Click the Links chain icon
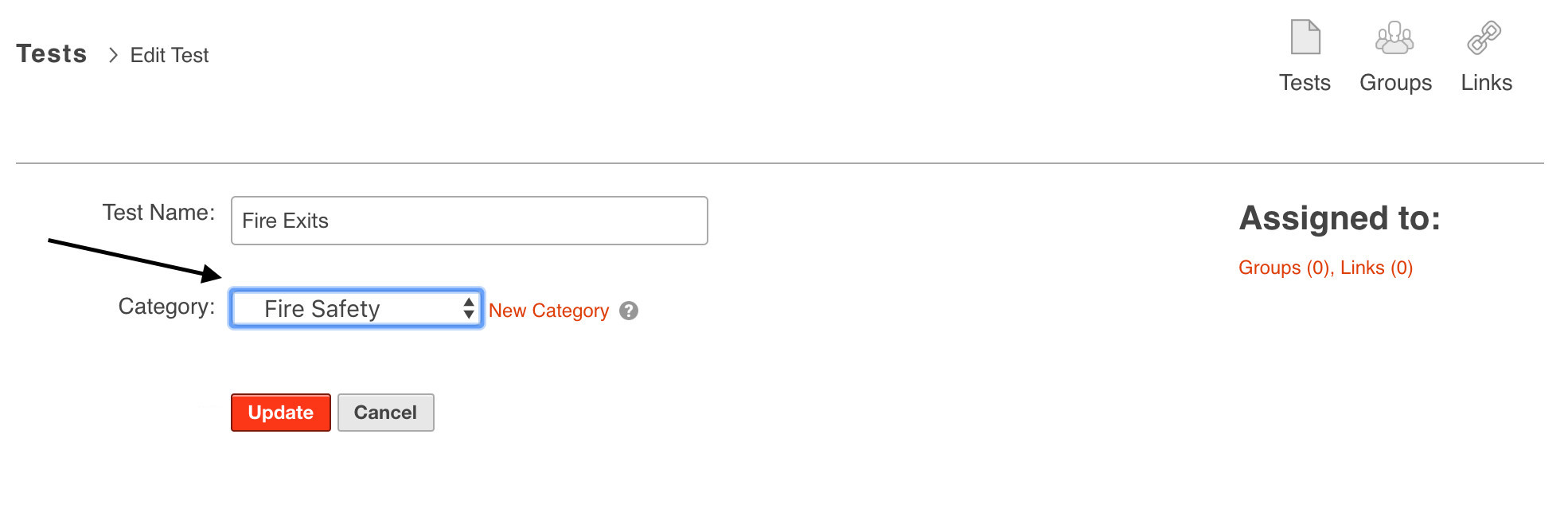Image resolution: width=1568 pixels, height=532 pixels. click(x=1484, y=37)
